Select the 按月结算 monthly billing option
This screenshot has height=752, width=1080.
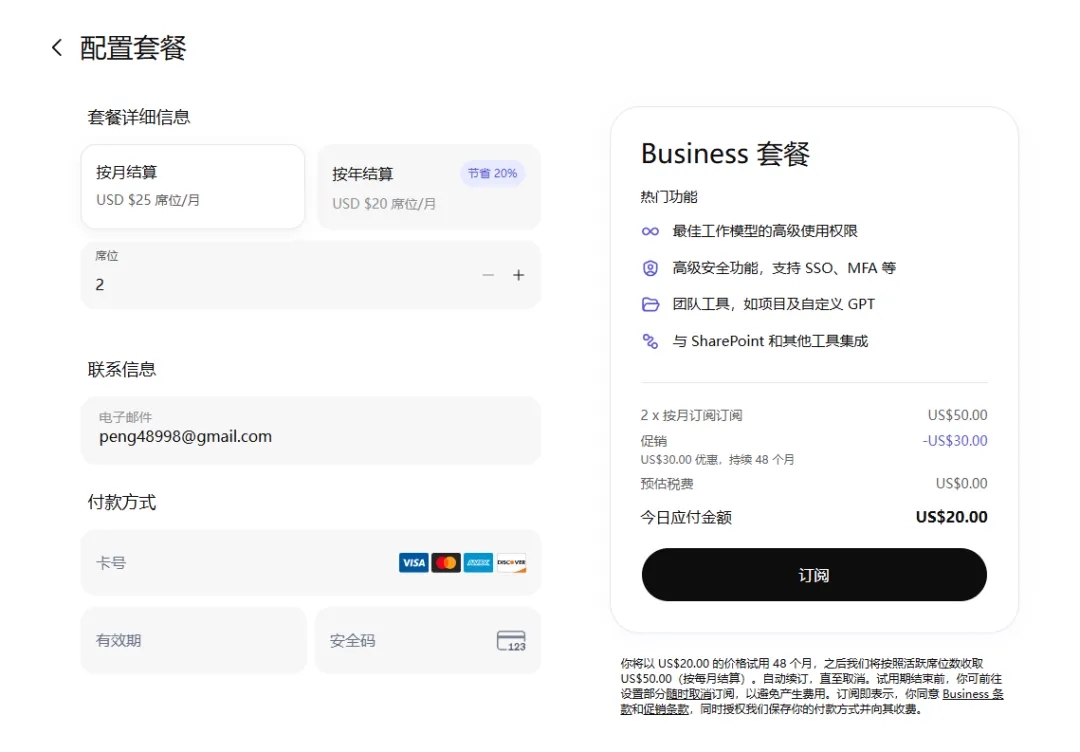pyautogui.click(x=193, y=186)
